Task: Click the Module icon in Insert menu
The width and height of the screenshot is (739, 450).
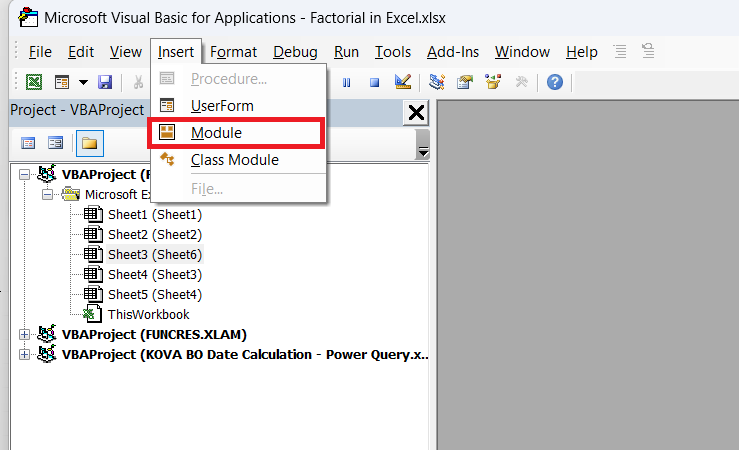Action: click(x=167, y=132)
